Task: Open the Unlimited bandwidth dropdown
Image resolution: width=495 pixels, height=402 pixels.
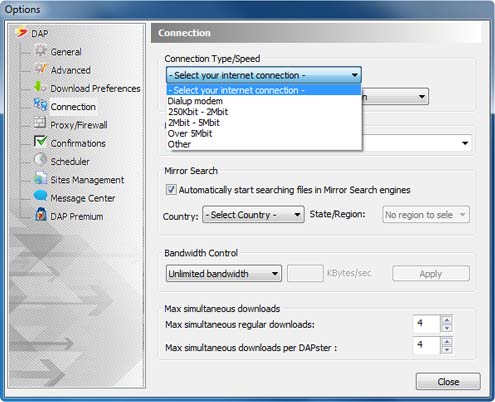Action: tap(224, 274)
